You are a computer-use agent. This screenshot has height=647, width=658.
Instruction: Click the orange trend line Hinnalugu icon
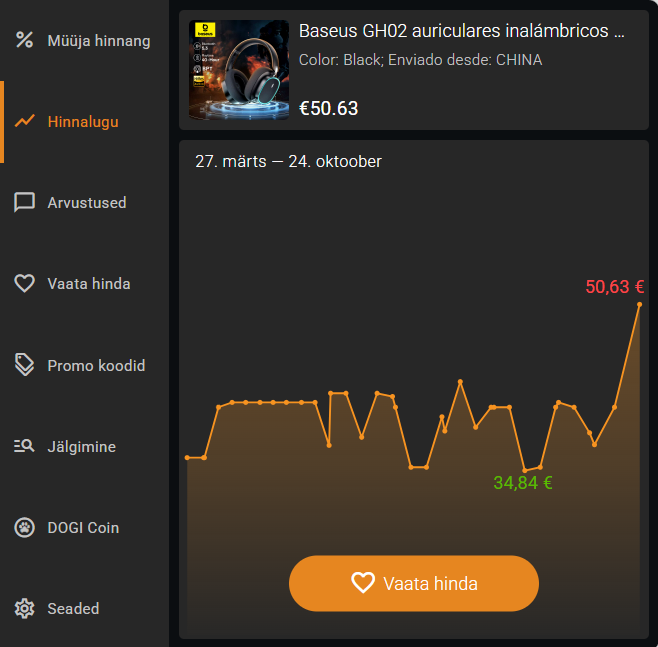24,121
